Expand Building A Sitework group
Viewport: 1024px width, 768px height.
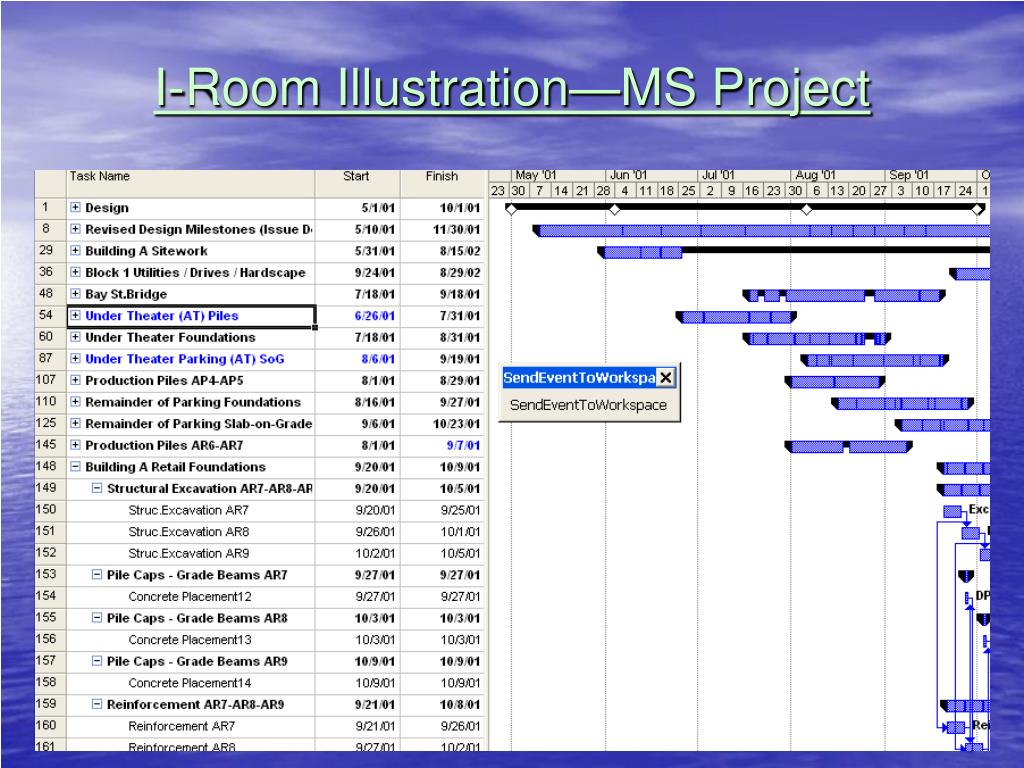coord(75,250)
